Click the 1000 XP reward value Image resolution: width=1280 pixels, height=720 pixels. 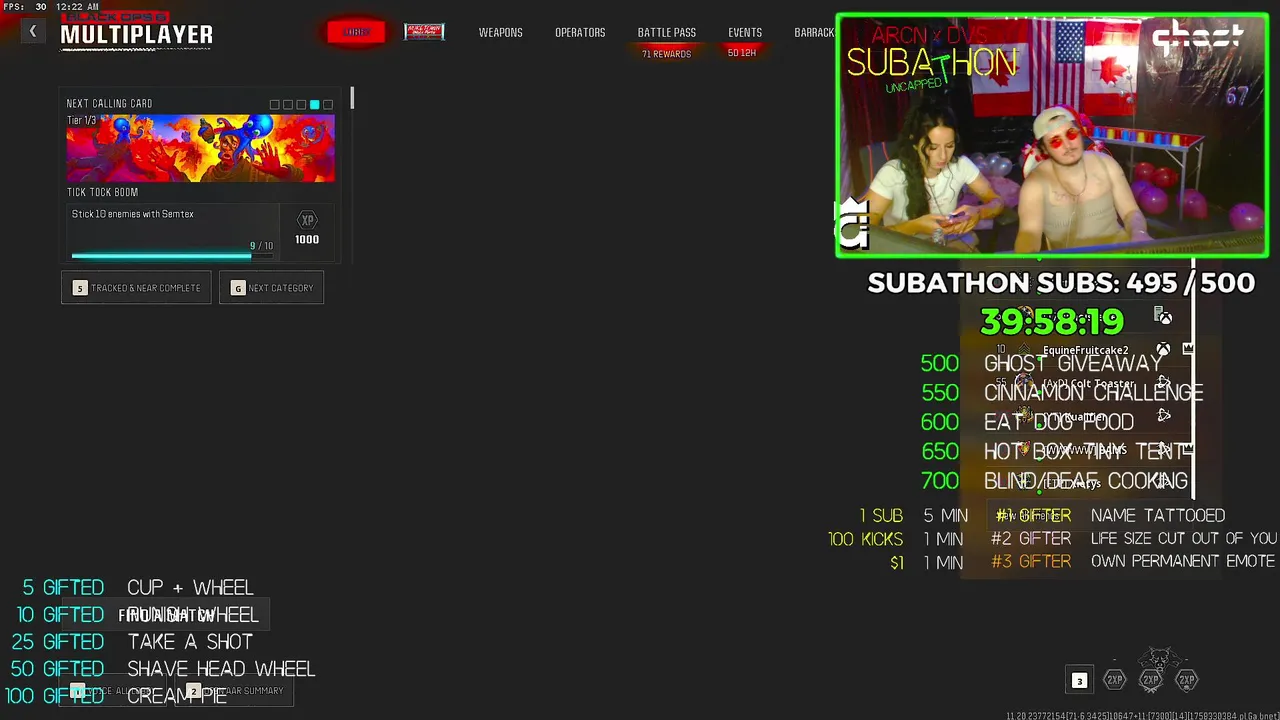click(x=307, y=240)
